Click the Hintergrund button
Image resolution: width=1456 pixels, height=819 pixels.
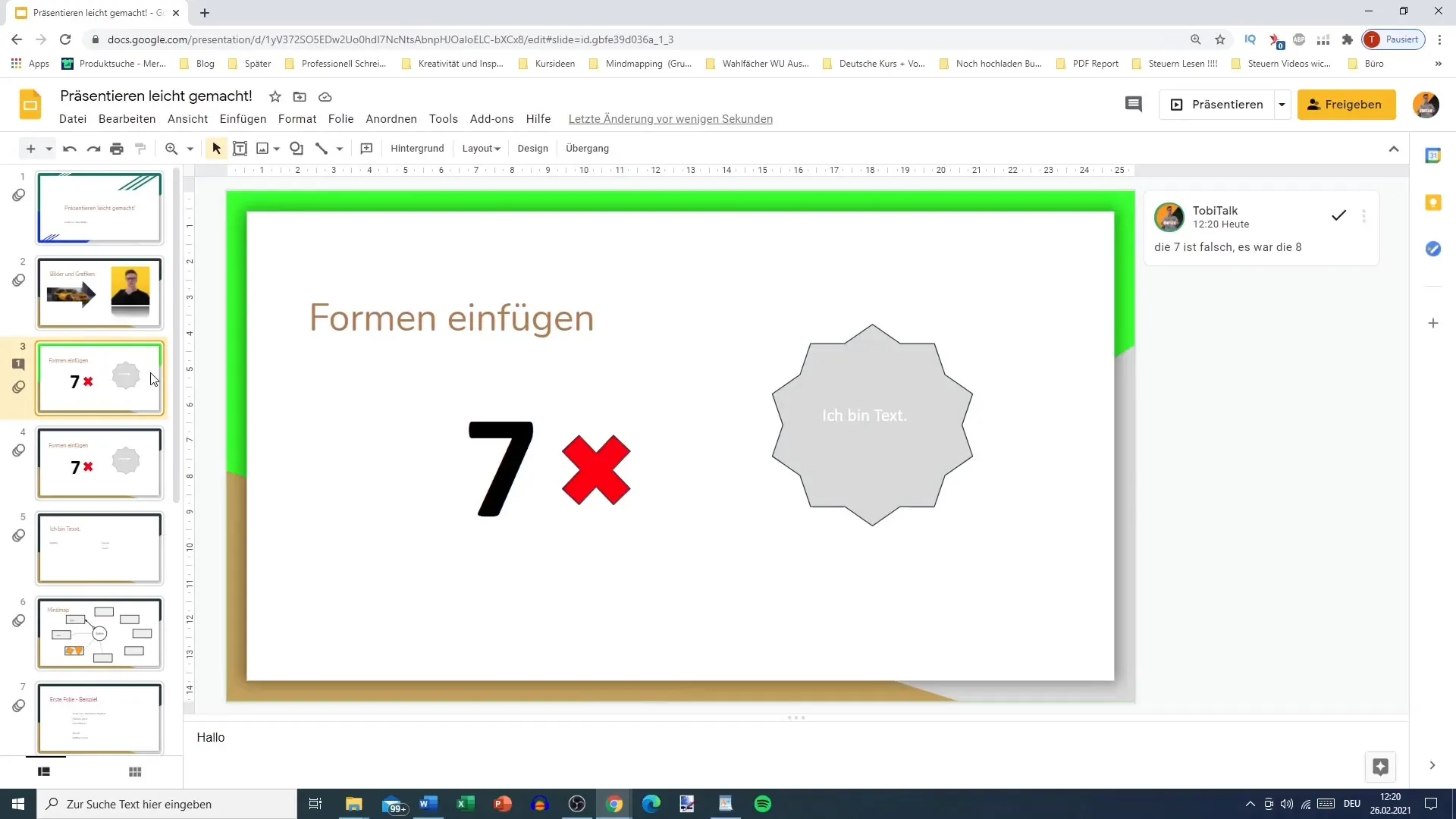[x=417, y=149]
